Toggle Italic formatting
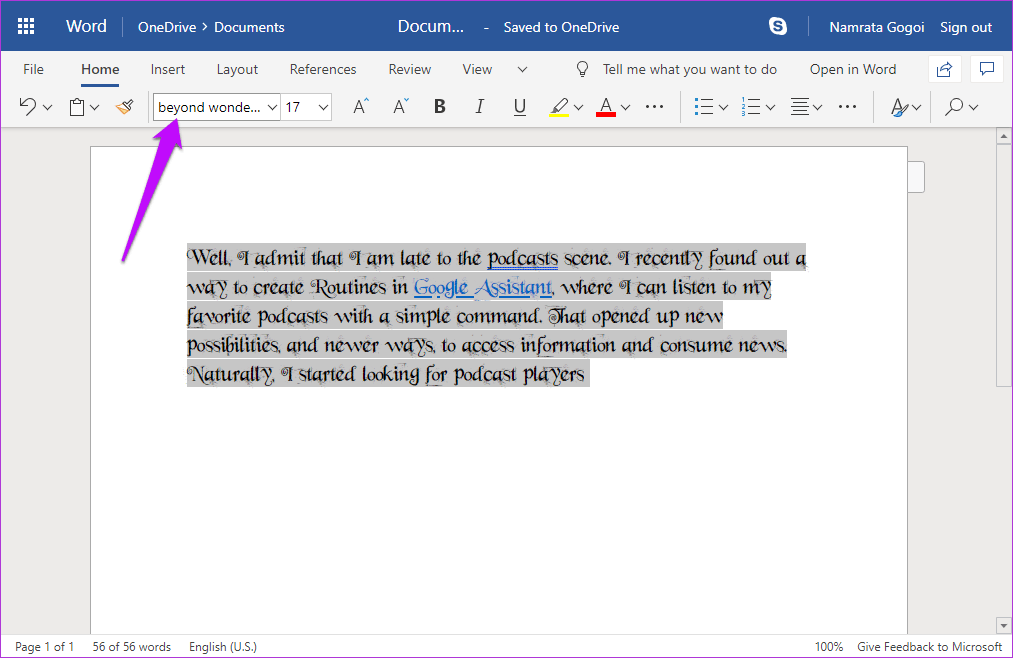Viewport: 1013px width, 658px height. pyautogui.click(x=479, y=107)
